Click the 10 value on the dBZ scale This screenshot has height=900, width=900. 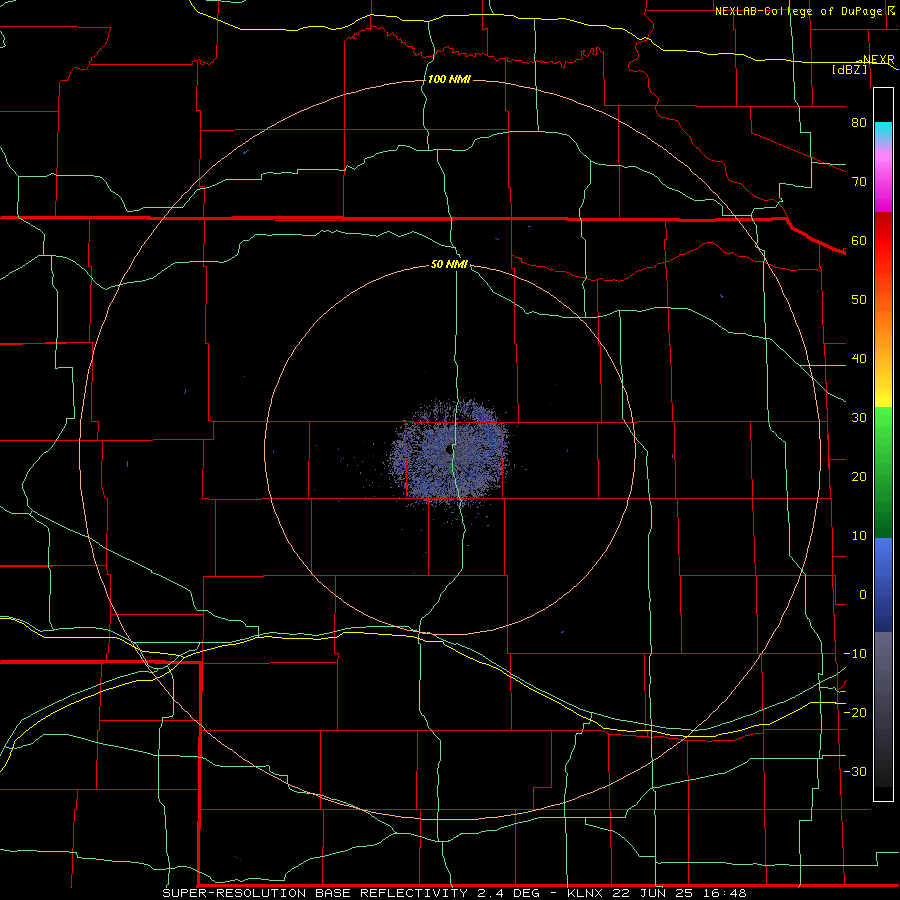point(859,536)
